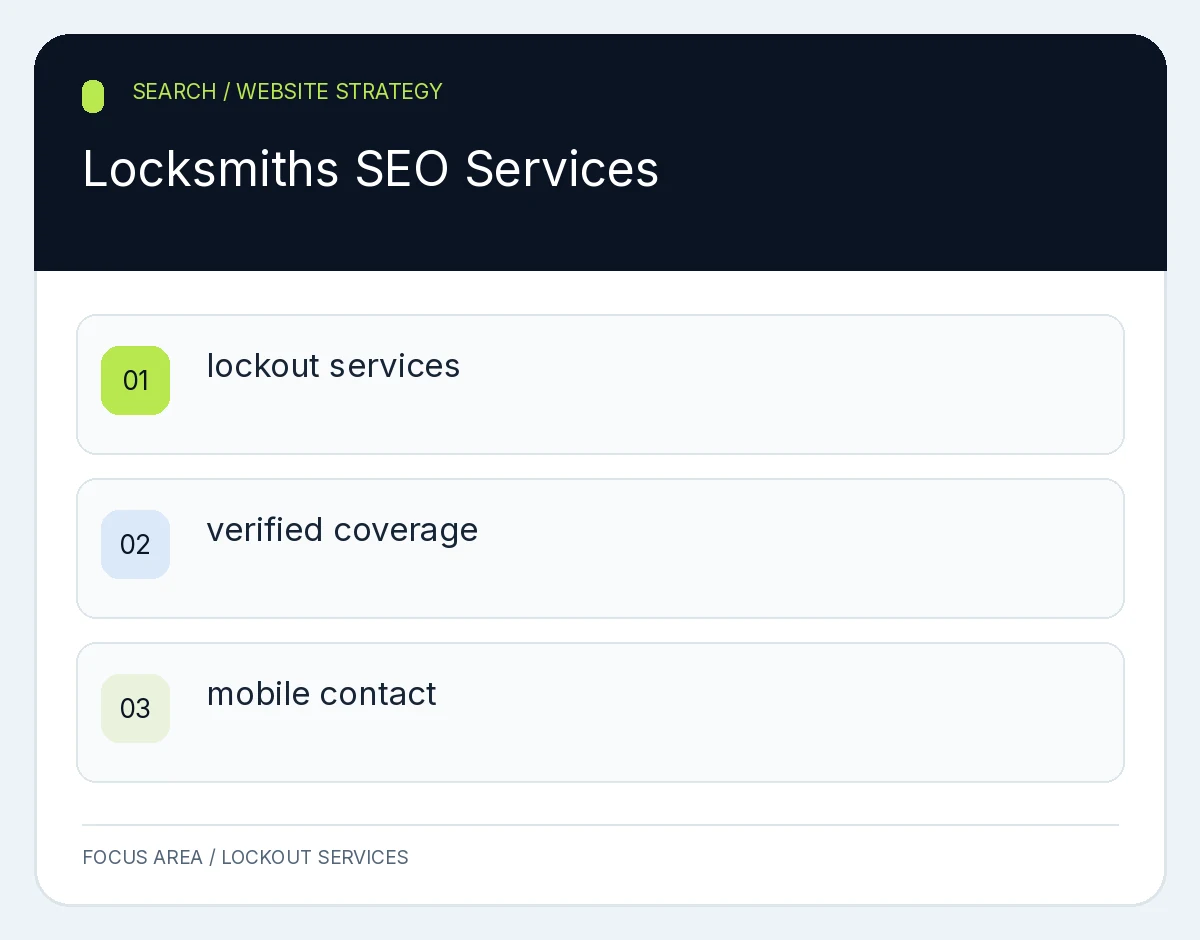Click the pale green 03 number badge
Screen dimensions: 1200x940
tap(135, 708)
